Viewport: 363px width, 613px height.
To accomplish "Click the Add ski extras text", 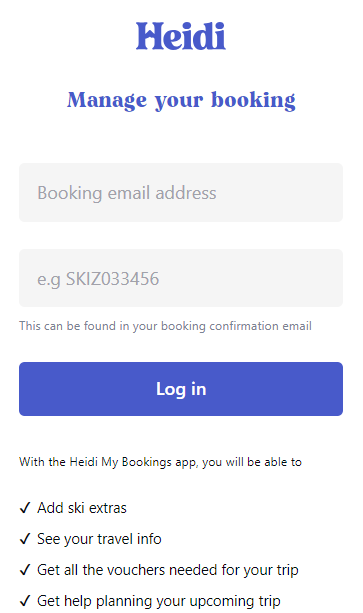I will pyautogui.click(x=82, y=508).
